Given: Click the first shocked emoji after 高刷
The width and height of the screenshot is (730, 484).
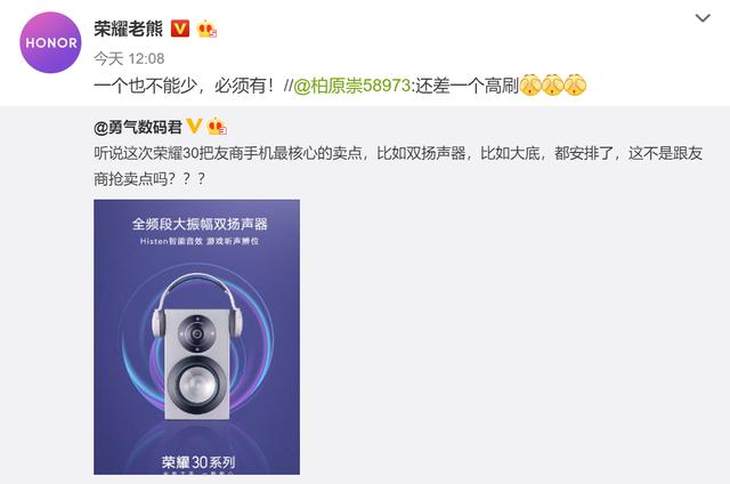Looking at the screenshot, I should [x=531, y=85].
